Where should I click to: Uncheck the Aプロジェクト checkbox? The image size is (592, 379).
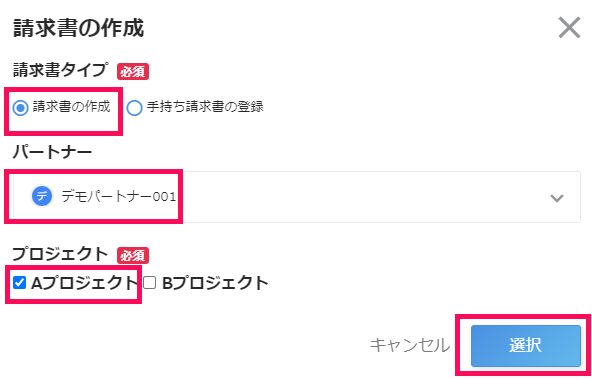click(19, 282)
